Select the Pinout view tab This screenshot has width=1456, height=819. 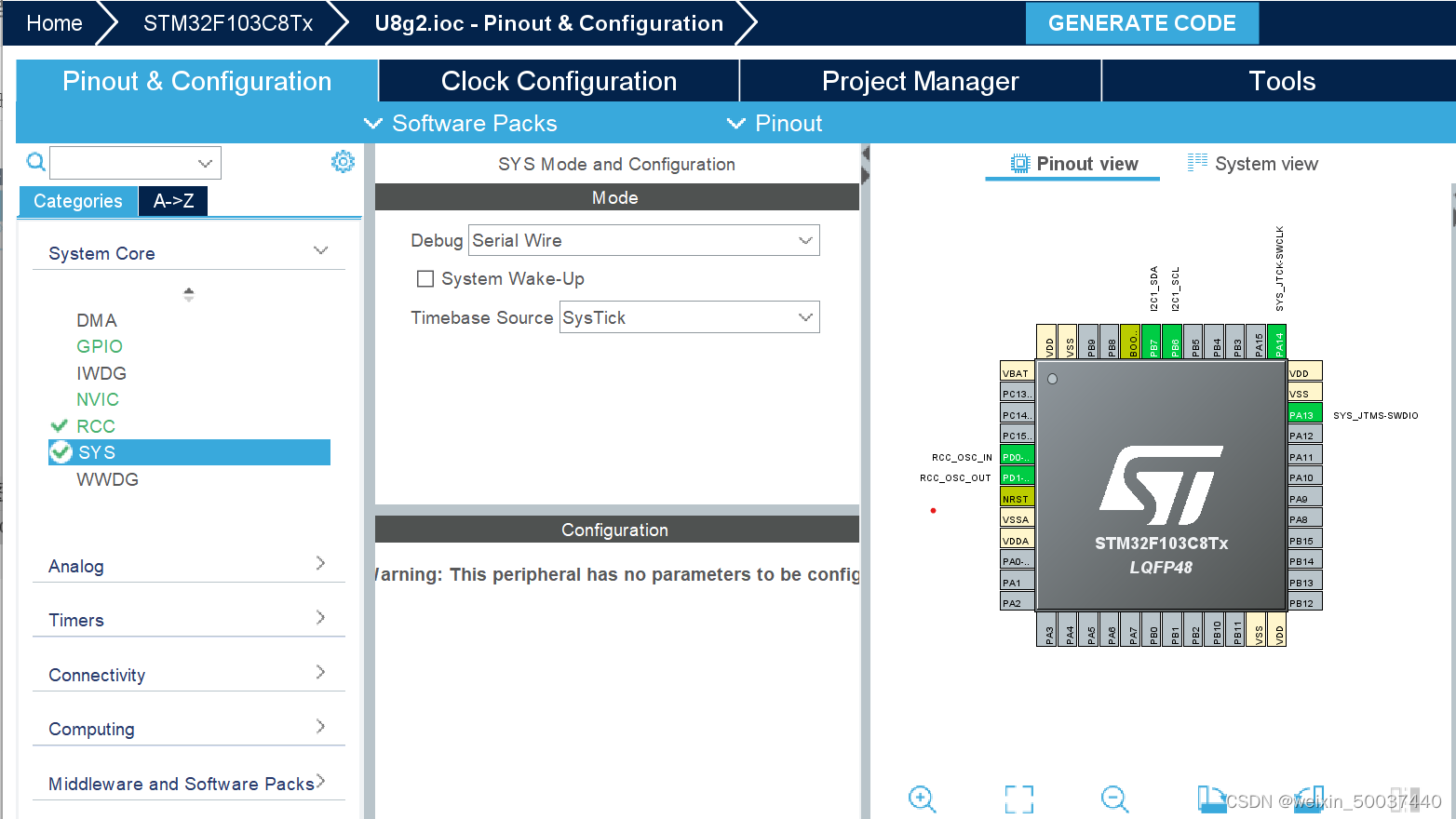(x=1073, y=164)
